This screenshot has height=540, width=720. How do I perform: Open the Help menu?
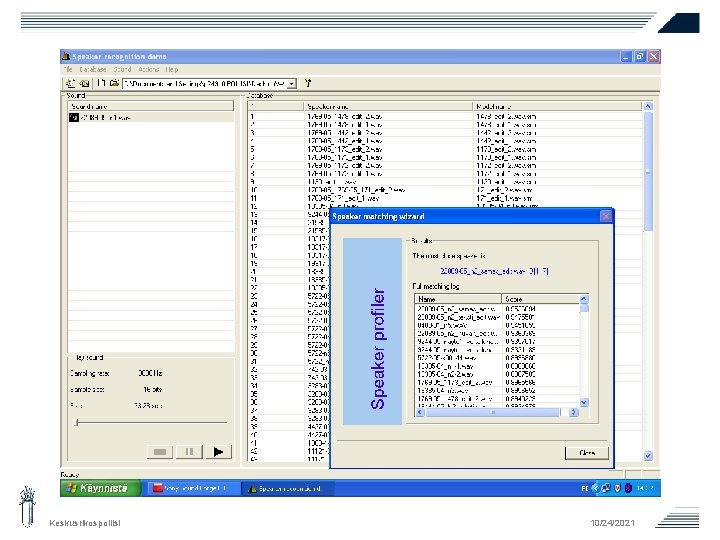(x=172, y=69)
